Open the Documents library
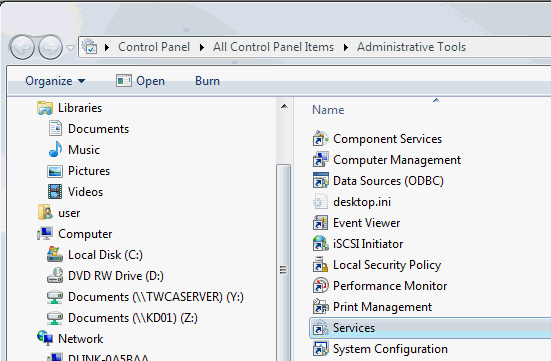The height and width of the screenshot is (361, 551). click(x=98, y=129)
